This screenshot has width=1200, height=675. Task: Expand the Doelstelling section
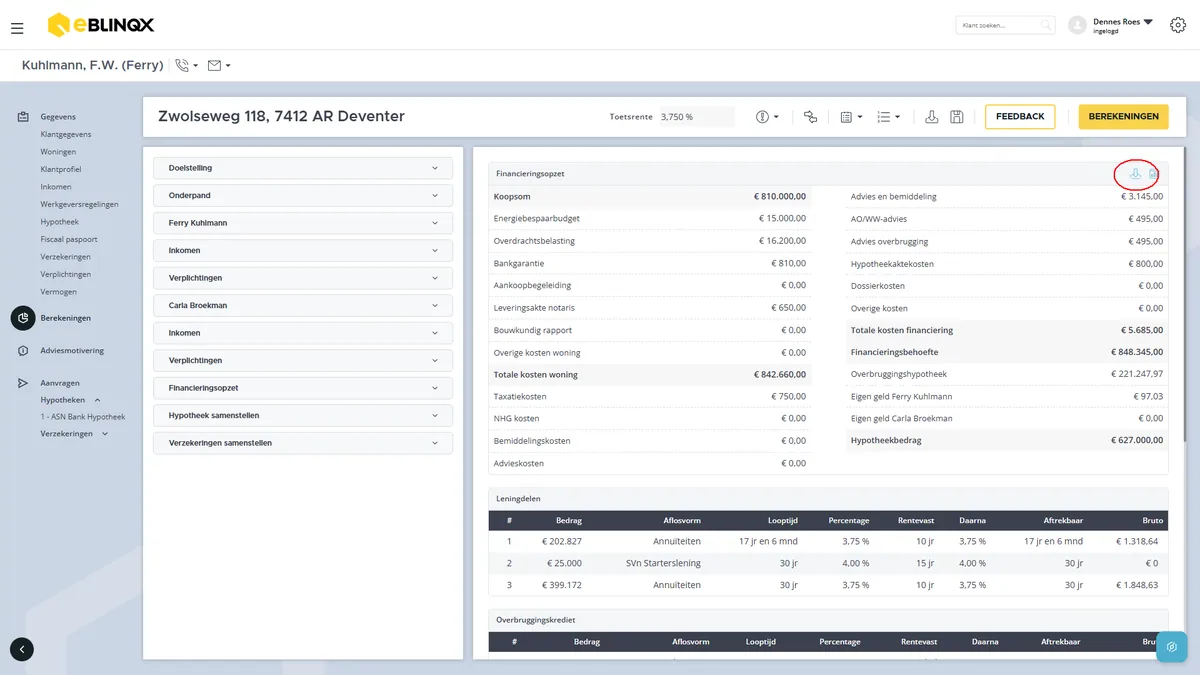pyautogui.click(x=303, y=168)
